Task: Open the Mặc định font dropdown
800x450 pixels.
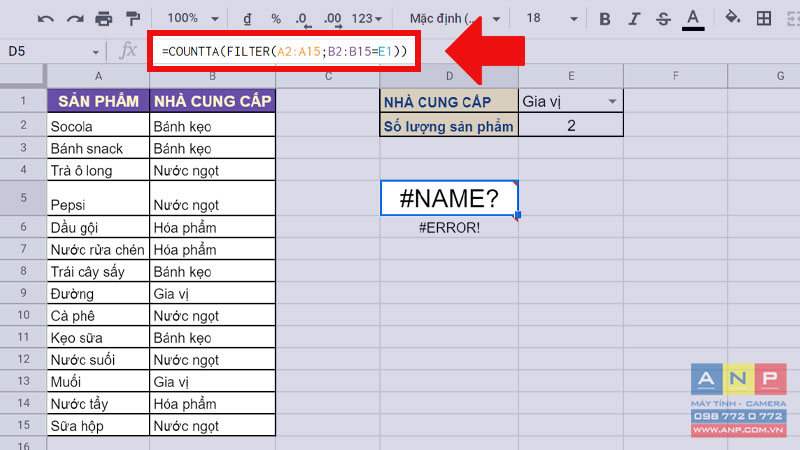Action: click(454, 19)
